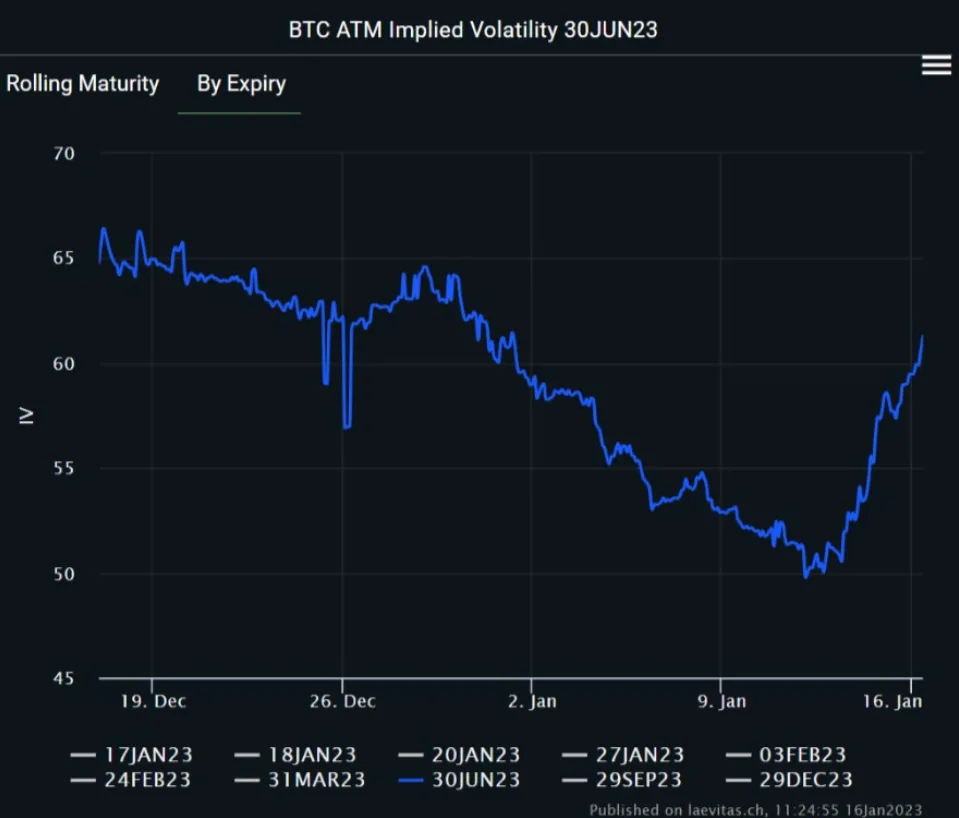959x818 pixels.
Task: Click the chart title BTC ATM Implied Volatility
Action: [x=473, y=29]
